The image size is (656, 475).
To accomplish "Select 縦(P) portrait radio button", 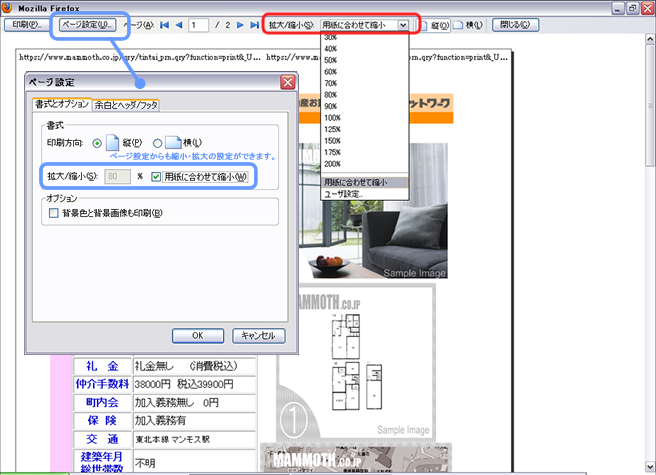I will [97, 143].
